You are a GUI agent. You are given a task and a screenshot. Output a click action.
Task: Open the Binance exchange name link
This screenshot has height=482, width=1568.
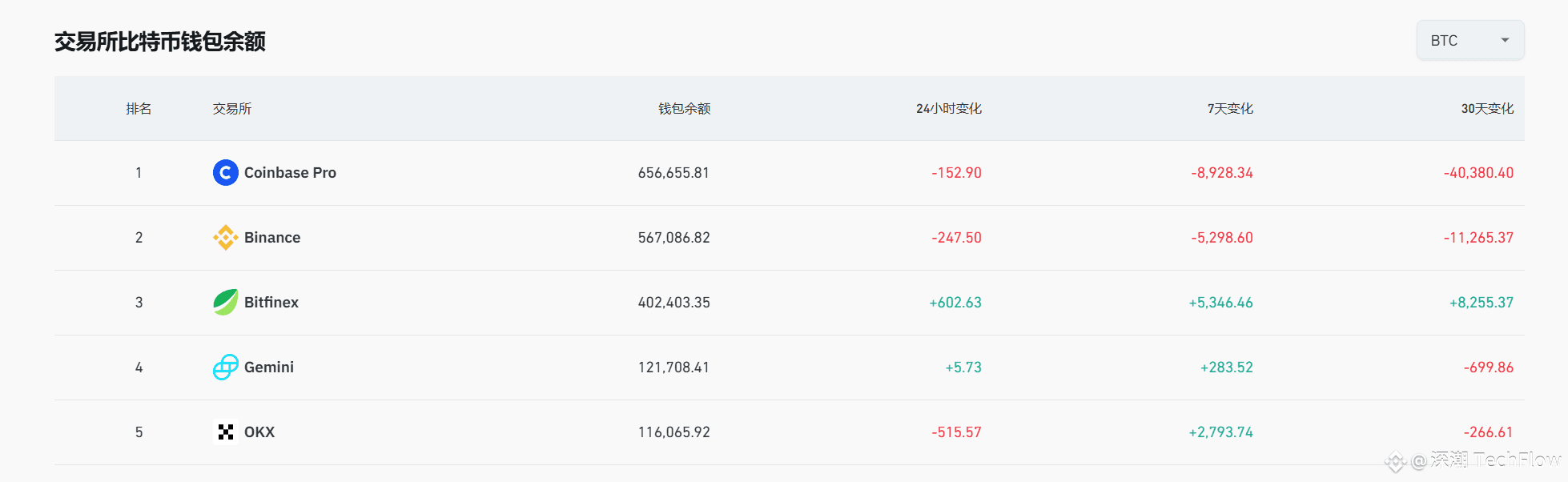point(272,238)
